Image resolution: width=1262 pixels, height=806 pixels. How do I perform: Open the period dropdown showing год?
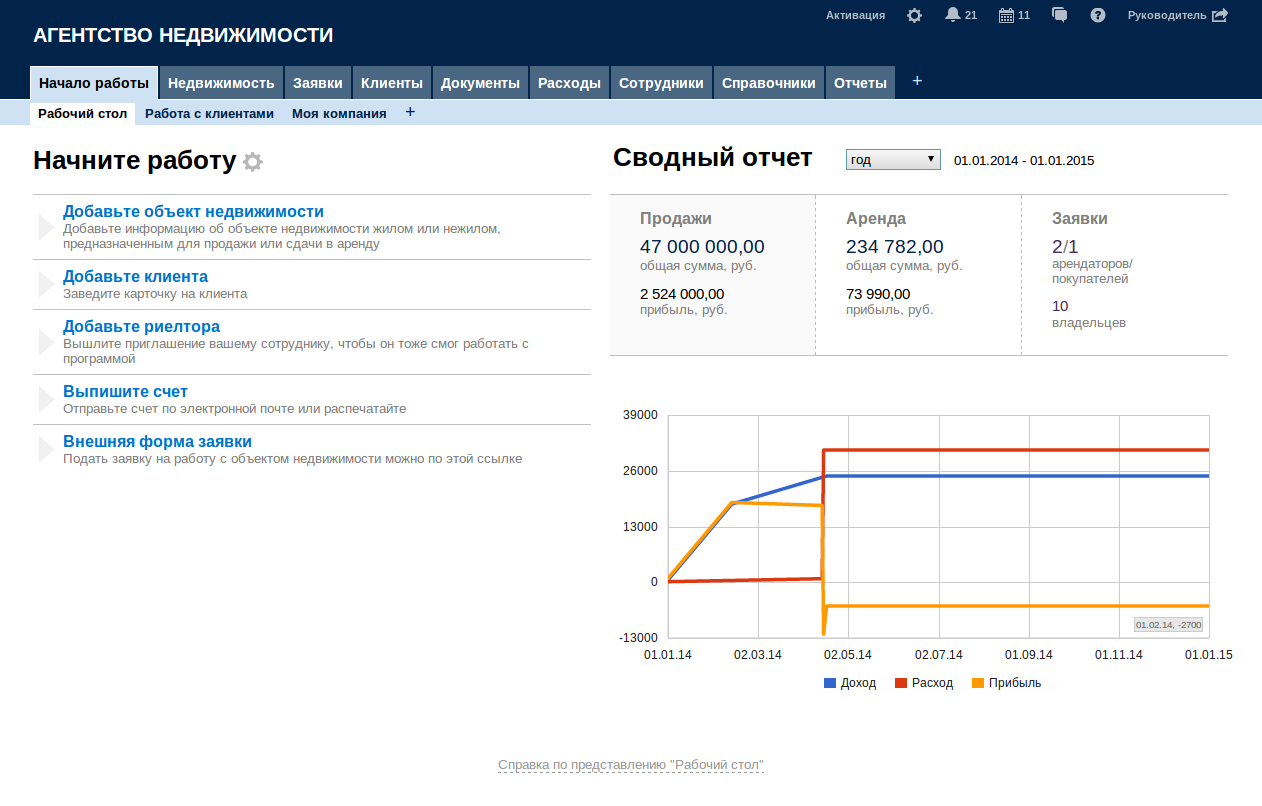tap(893, 160)
